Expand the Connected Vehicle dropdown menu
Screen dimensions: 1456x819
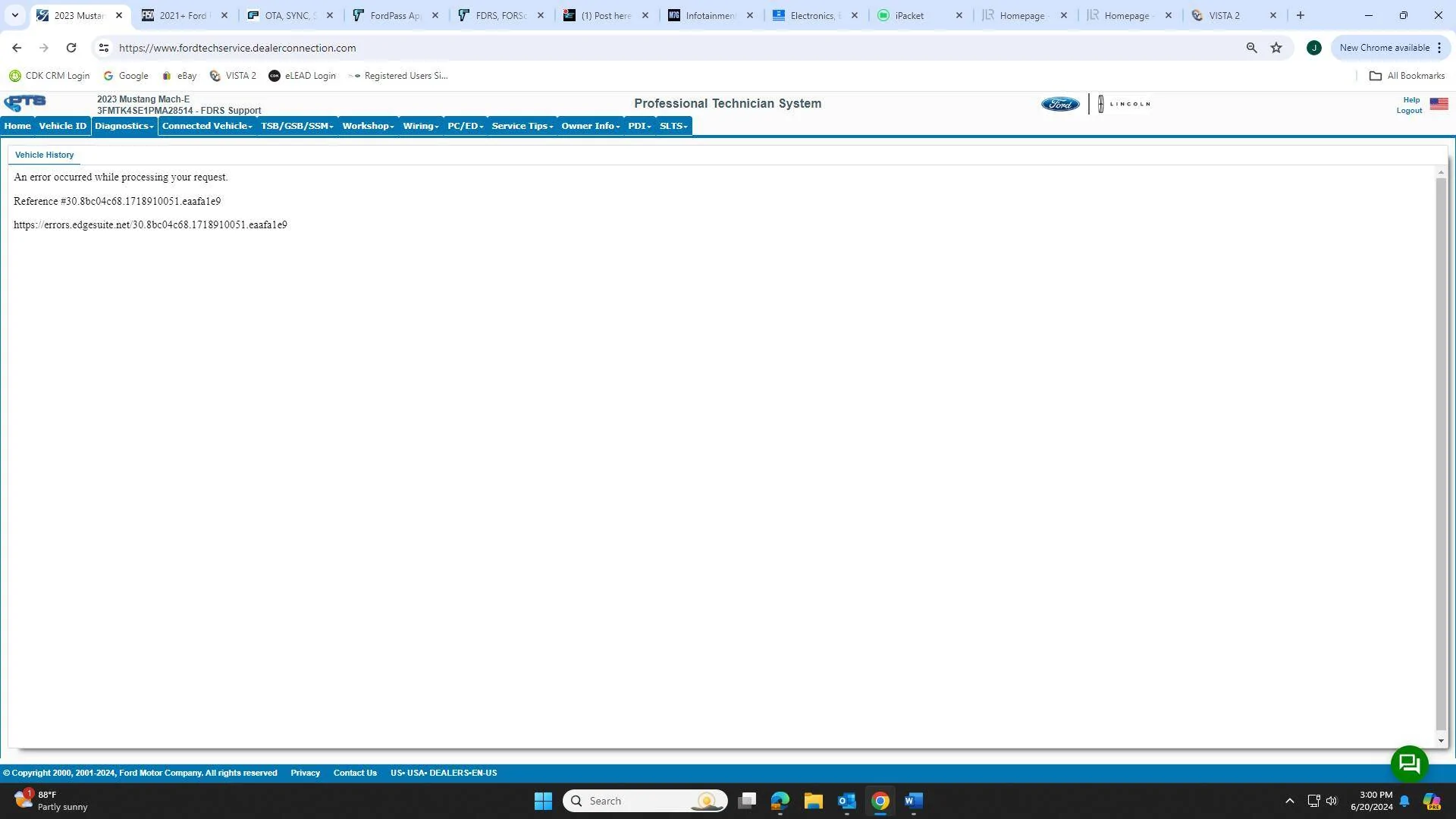pos(207,126)
